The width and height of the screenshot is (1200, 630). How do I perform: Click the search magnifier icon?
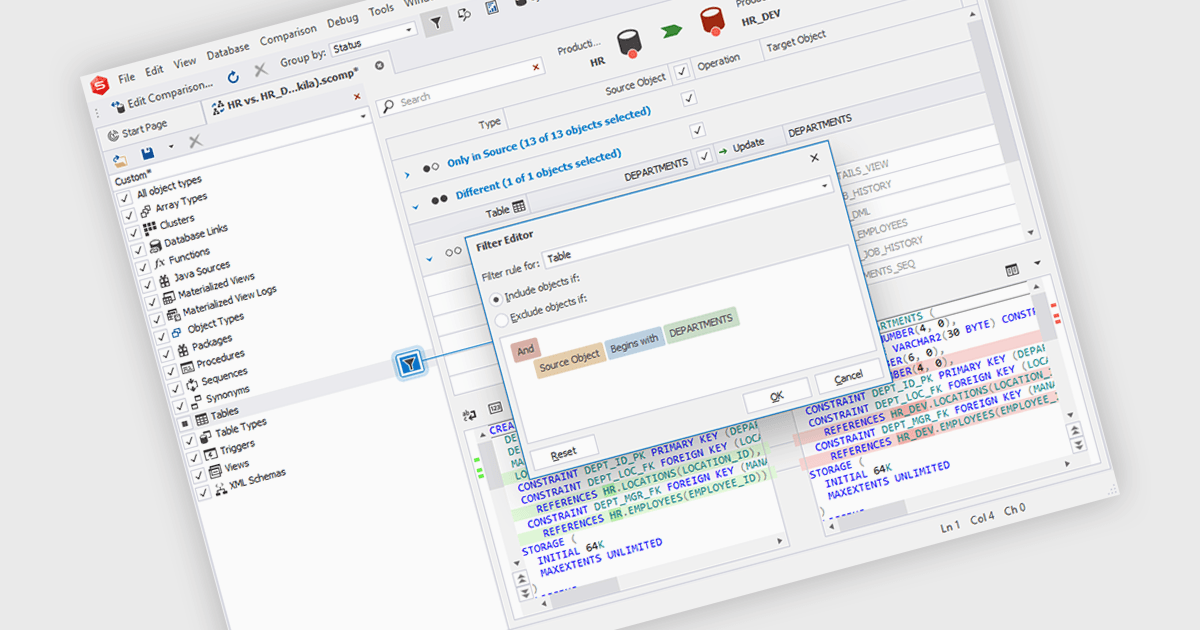click(388, 106)
